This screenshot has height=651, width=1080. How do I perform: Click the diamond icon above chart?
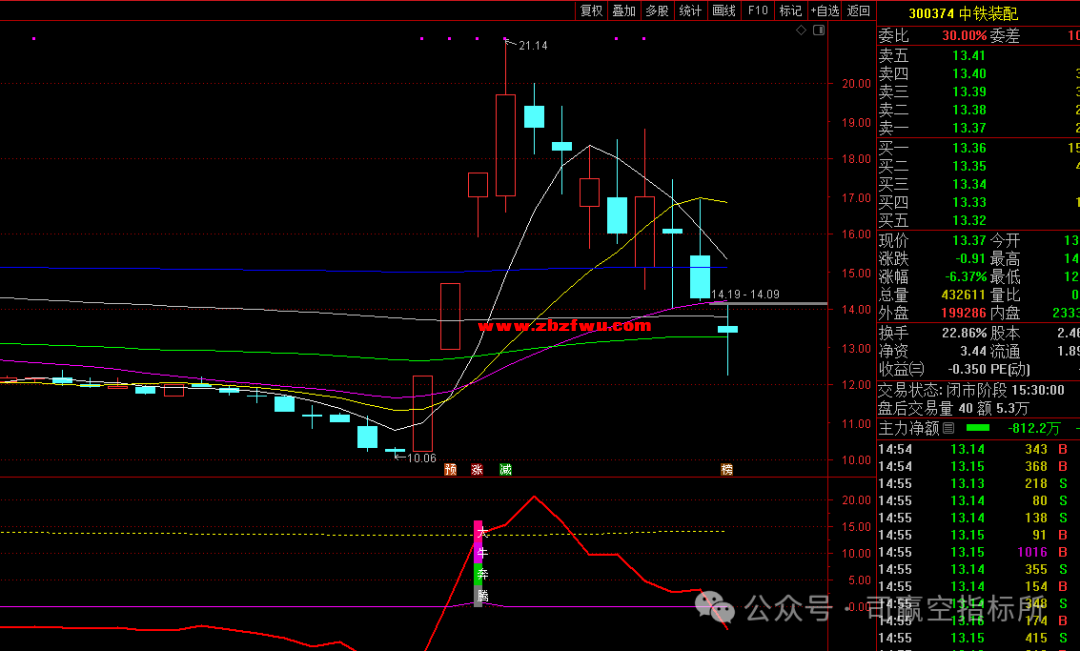[801, 30]
